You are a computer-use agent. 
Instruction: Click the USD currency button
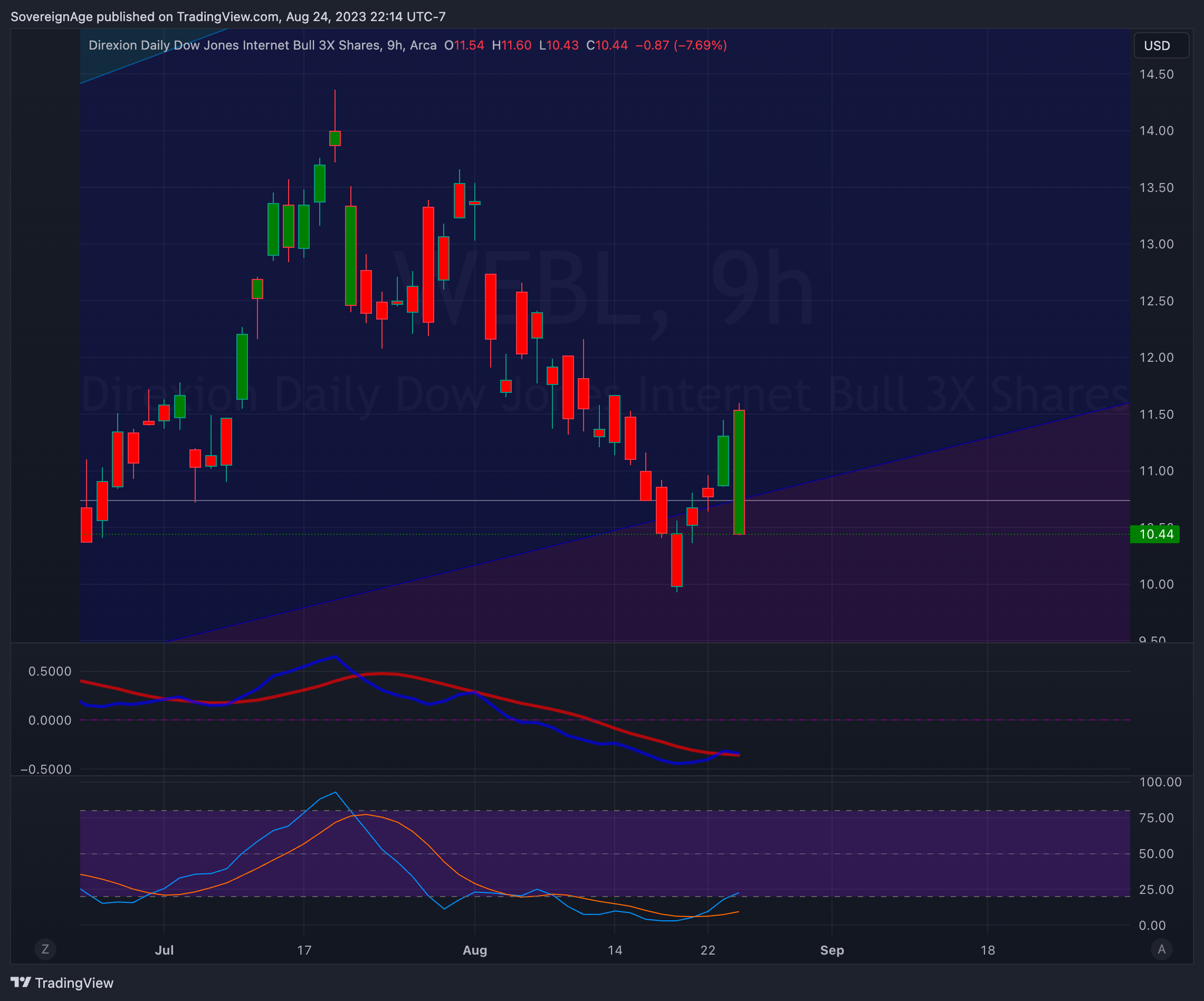point(1161,46)
